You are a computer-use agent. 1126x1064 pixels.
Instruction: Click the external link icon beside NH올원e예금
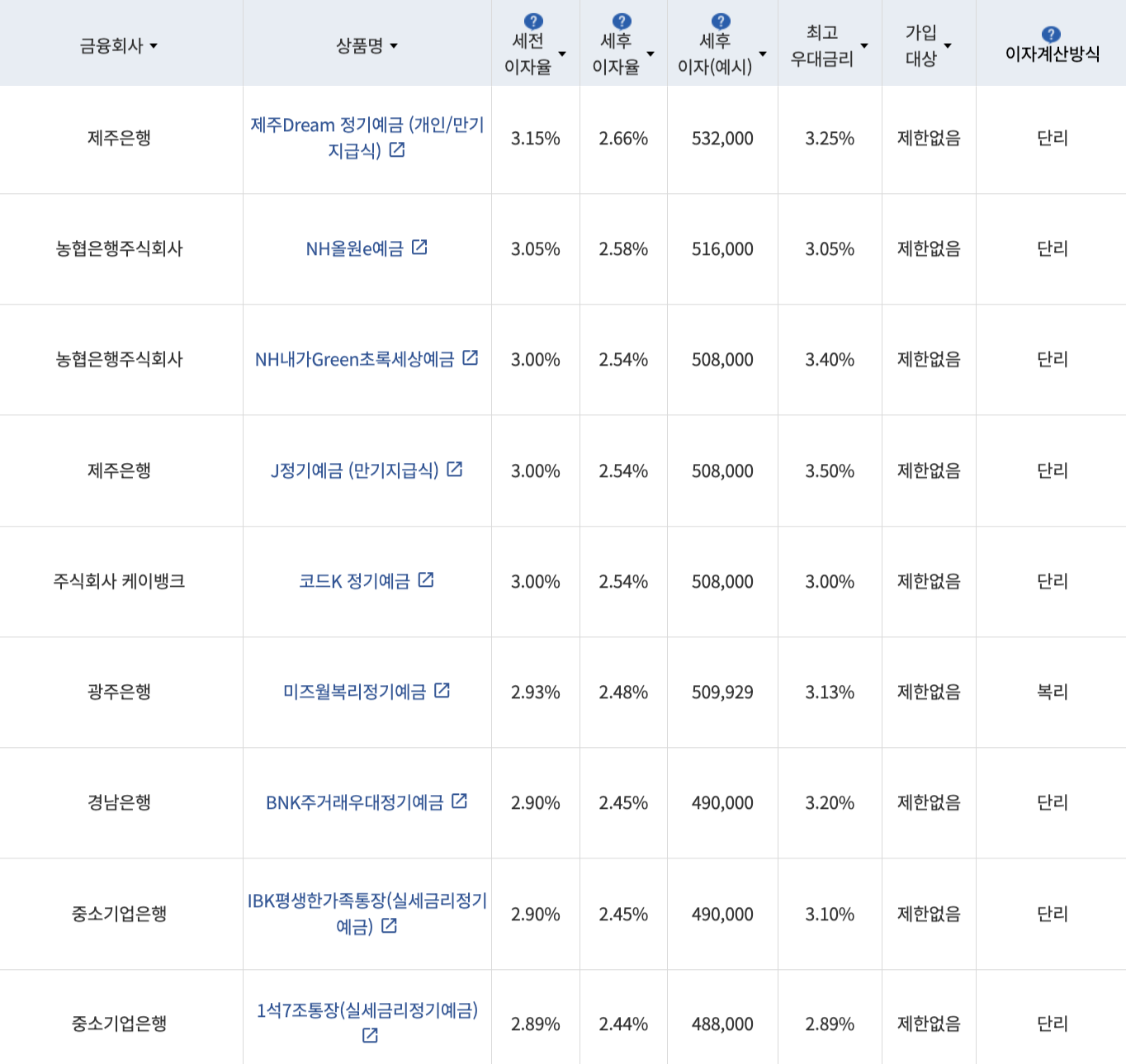click(x=421, y=248)
